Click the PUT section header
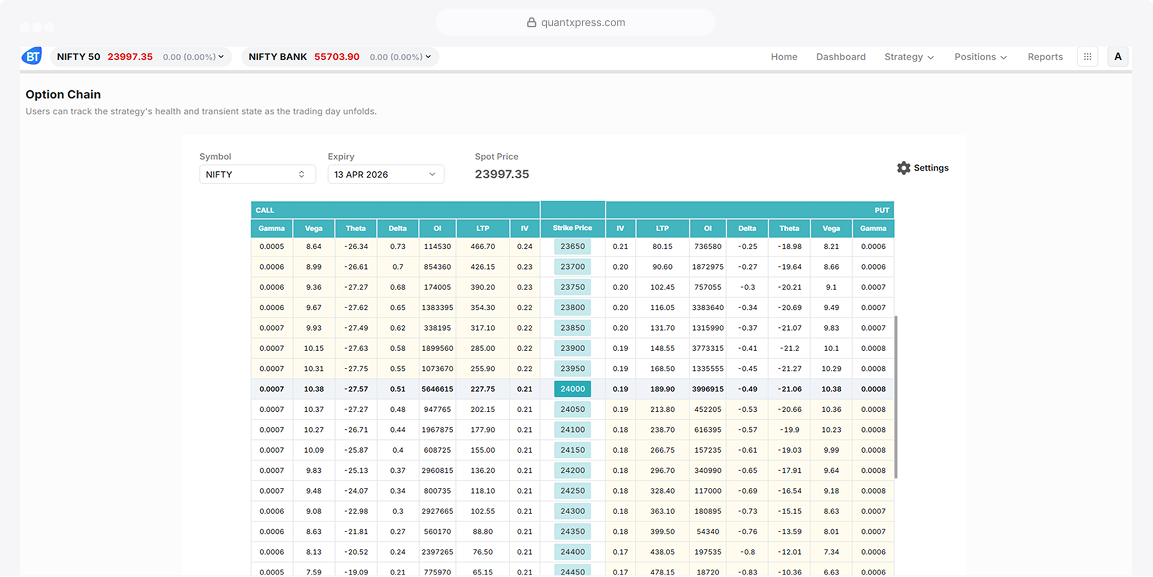 [x=750, y=210]
